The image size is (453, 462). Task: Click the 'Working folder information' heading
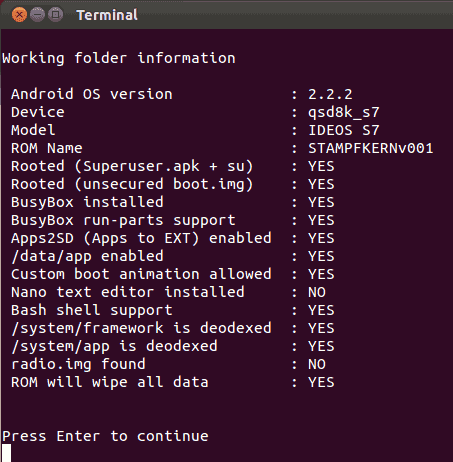click(x=119, y=58)
